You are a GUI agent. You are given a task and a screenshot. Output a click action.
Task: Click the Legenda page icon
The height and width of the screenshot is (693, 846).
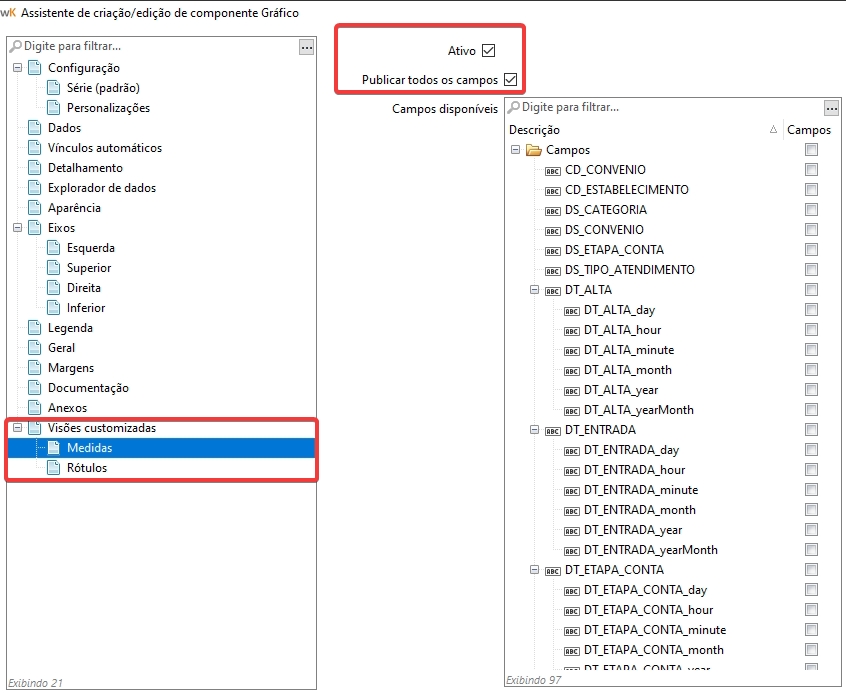(35, 328)
